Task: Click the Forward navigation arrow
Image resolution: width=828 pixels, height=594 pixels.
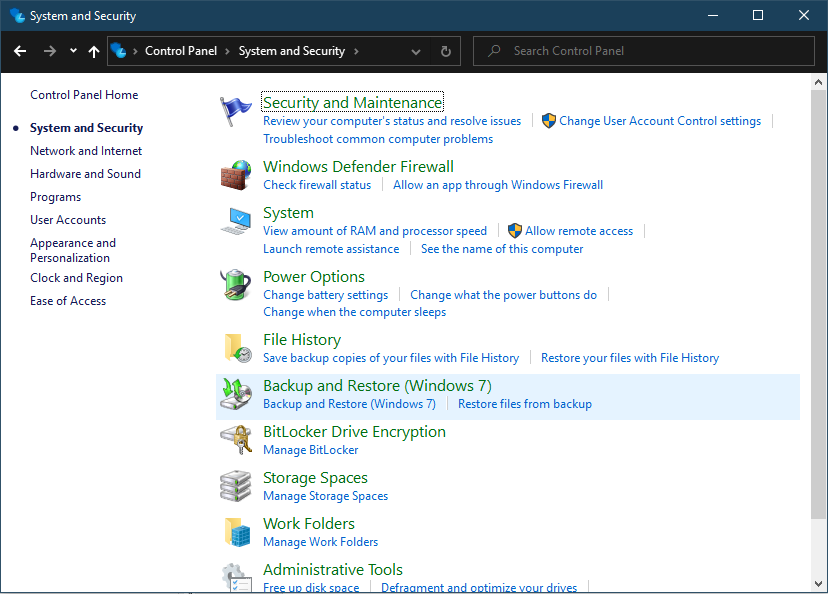Action: (x=50, y=51)
